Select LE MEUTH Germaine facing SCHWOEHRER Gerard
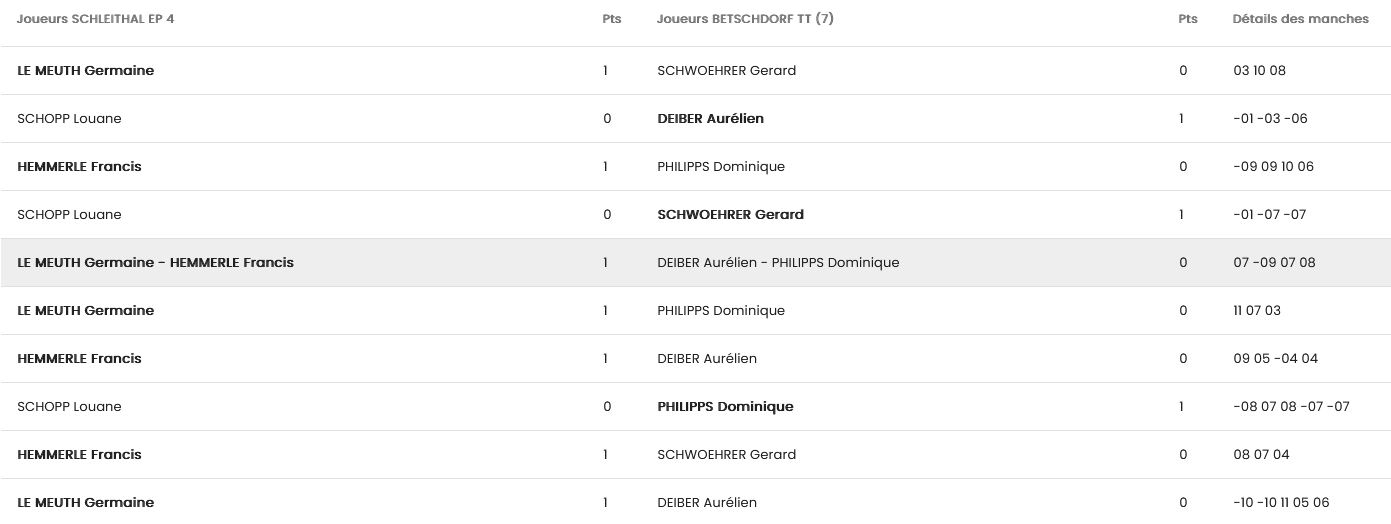 pos(86,71)
